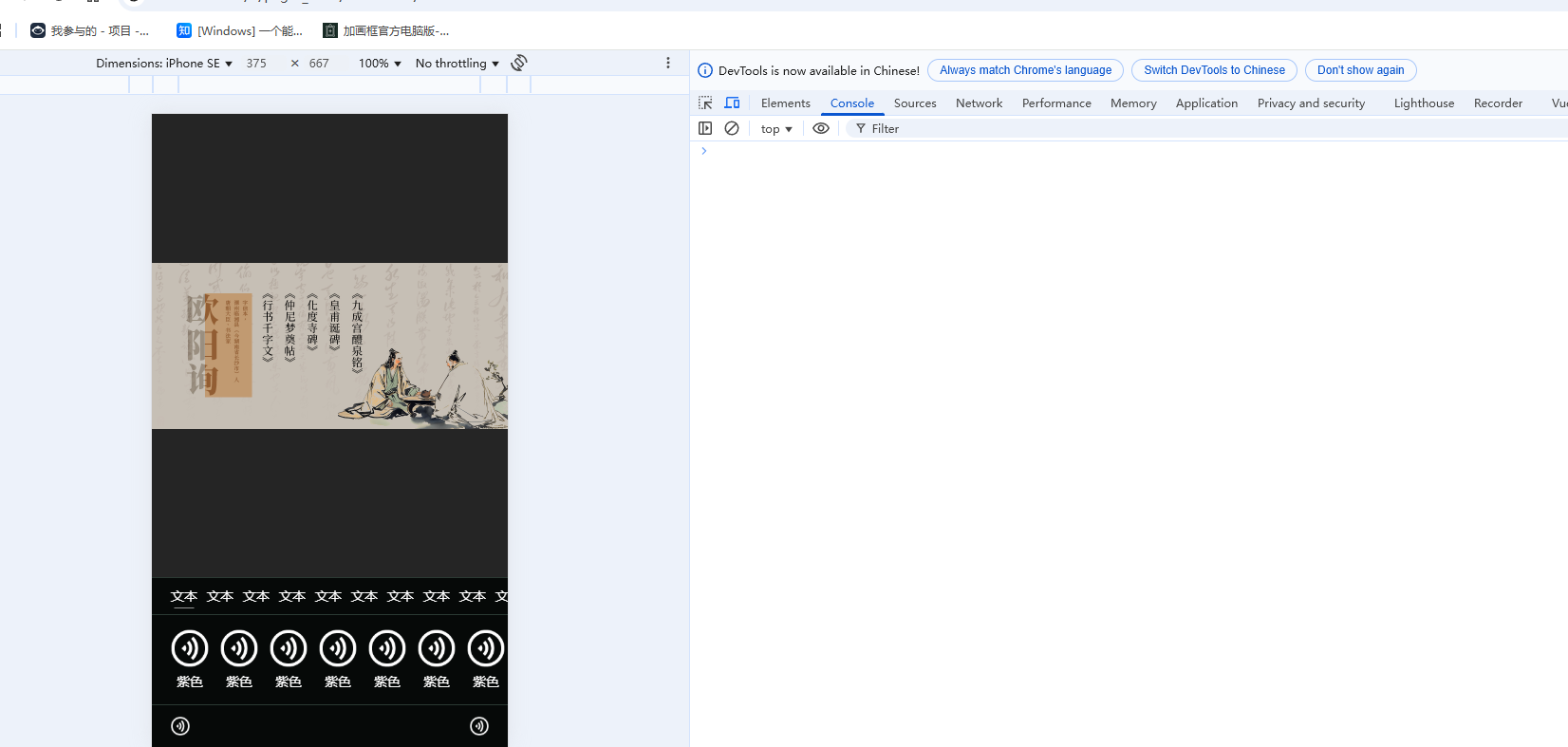
Task: Click the rotate device orientation icon
Action: (x=519, y=63)
